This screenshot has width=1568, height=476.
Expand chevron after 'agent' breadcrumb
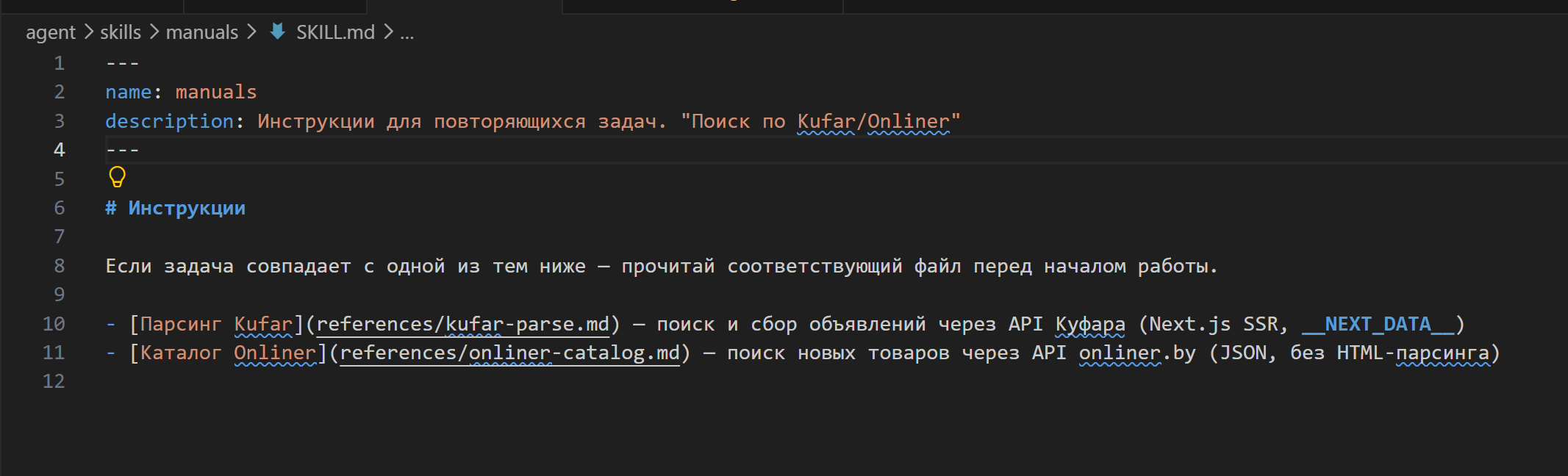(x=88, y=32)
